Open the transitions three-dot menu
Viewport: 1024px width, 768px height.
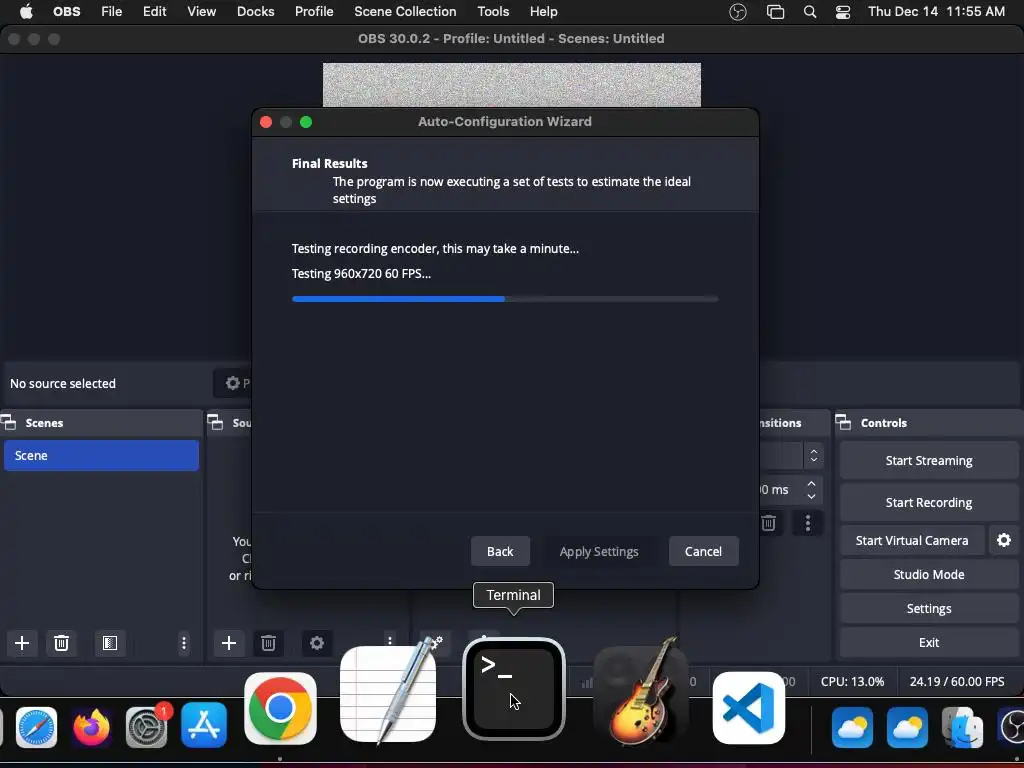point(808,523)
